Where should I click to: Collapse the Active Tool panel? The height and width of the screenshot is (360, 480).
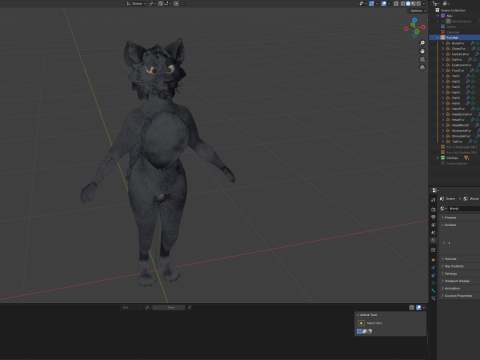(390, 315)
